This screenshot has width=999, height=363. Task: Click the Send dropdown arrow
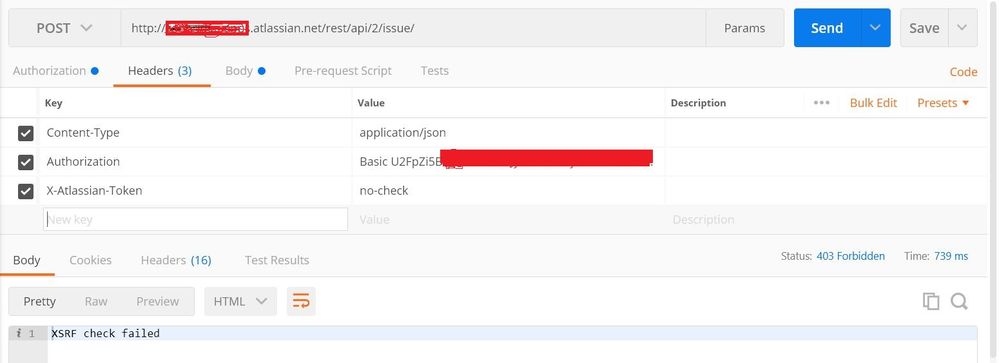click(x=875, y=27)
